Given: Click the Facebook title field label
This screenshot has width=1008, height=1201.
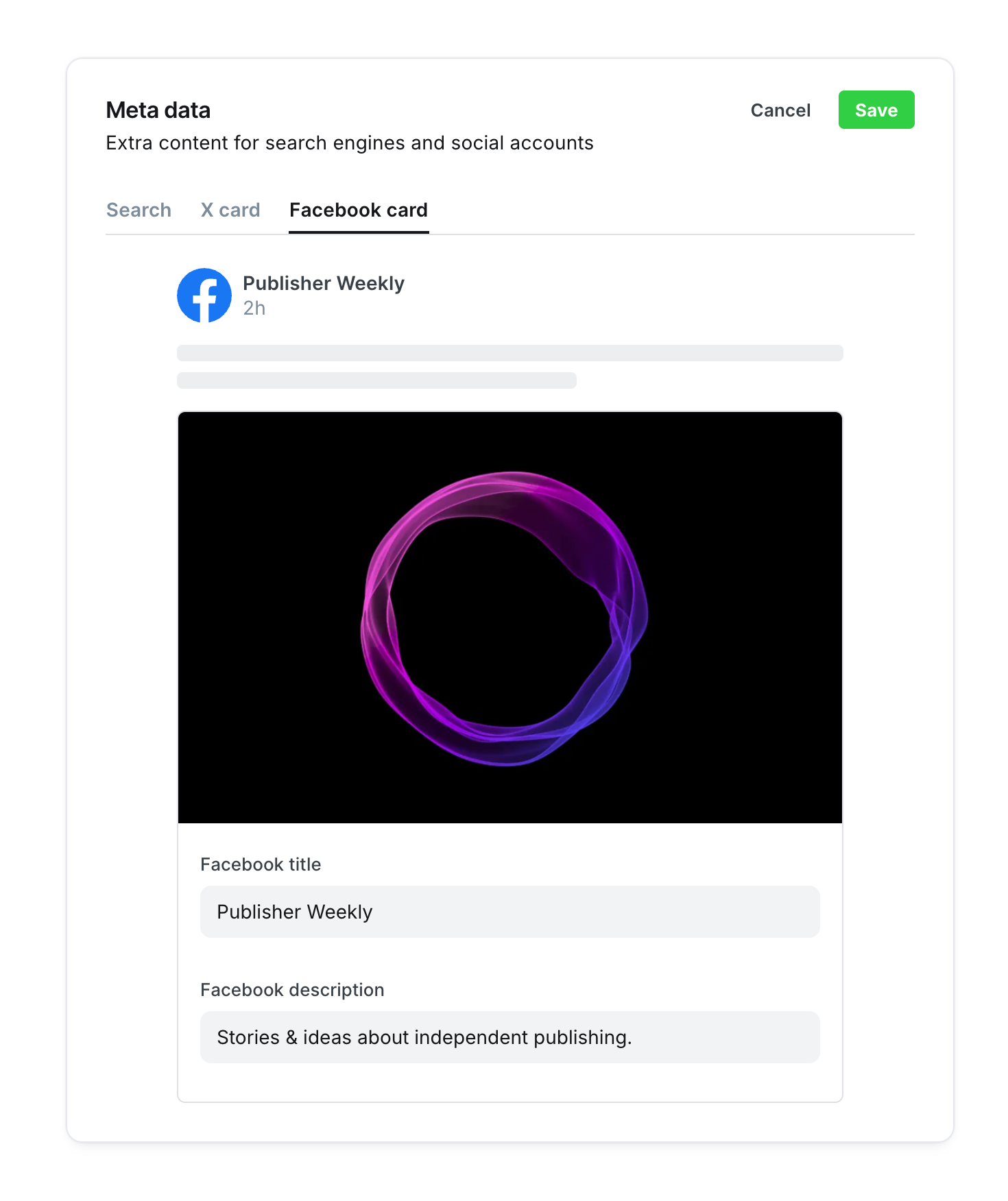Looking at the screenshot, I should (261, 864).
